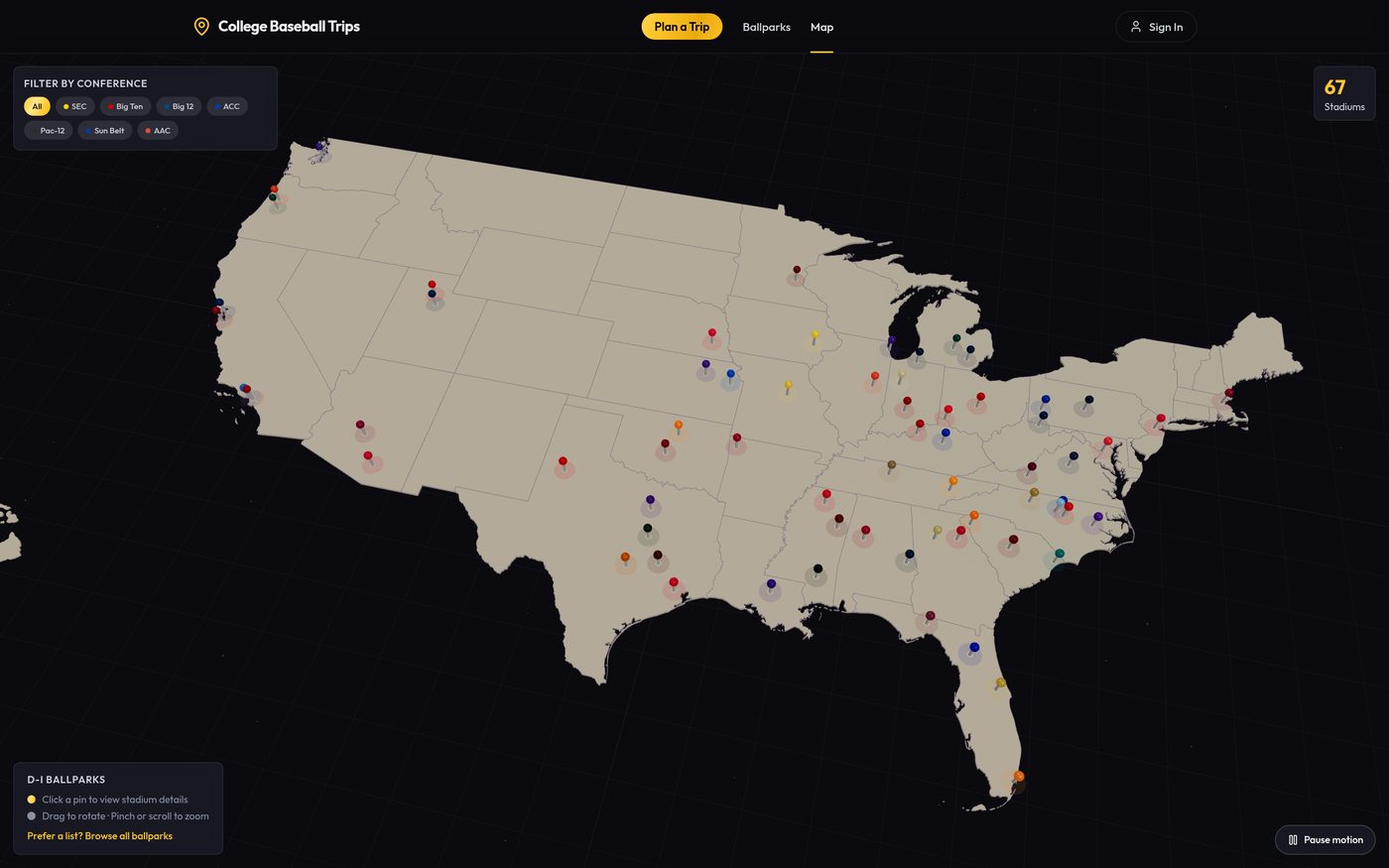Open the blue pin in northern Florida
The image size is (1389, 868).
[x=974, y=647]
